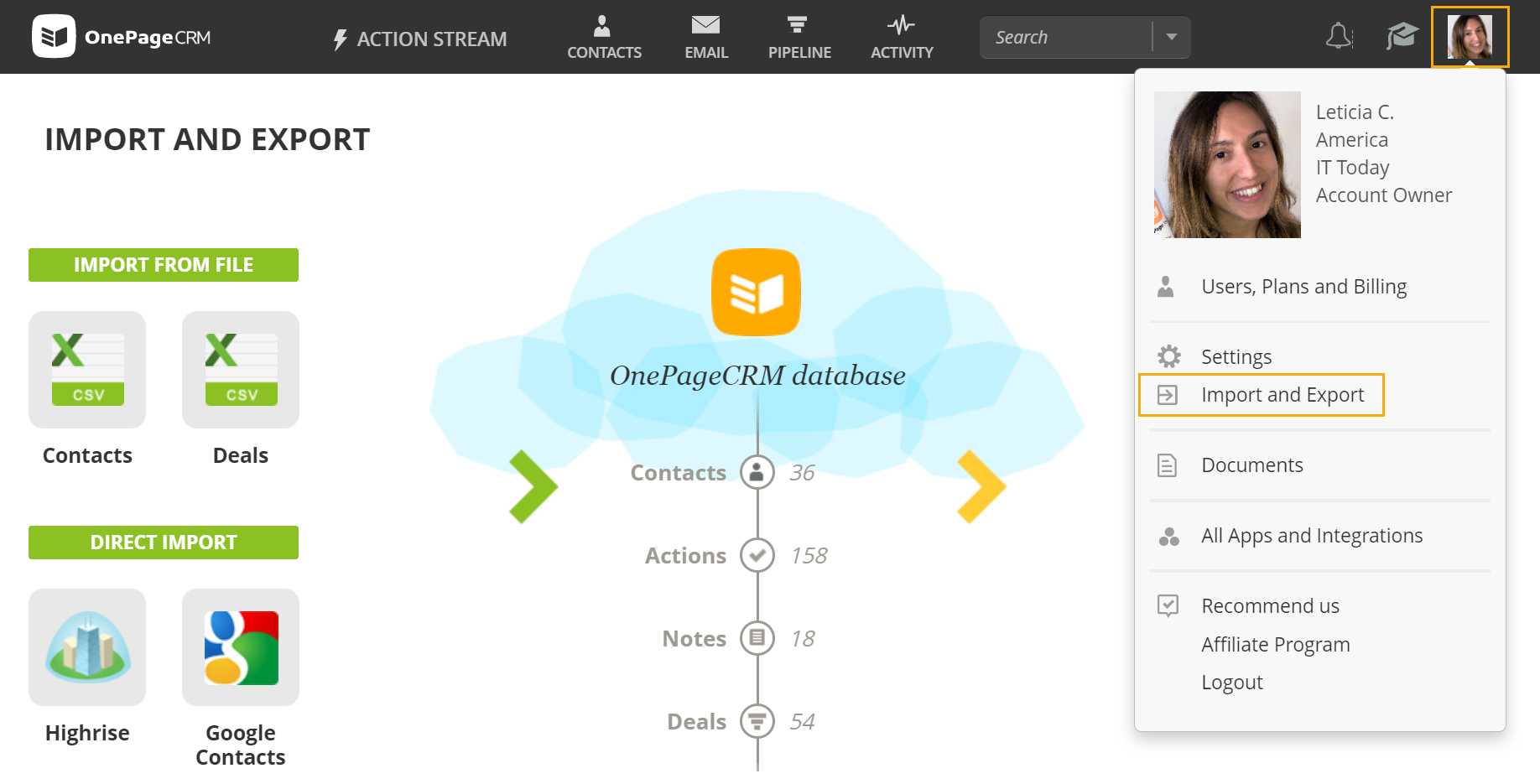Click the user avatar in the top bar

1470,37
